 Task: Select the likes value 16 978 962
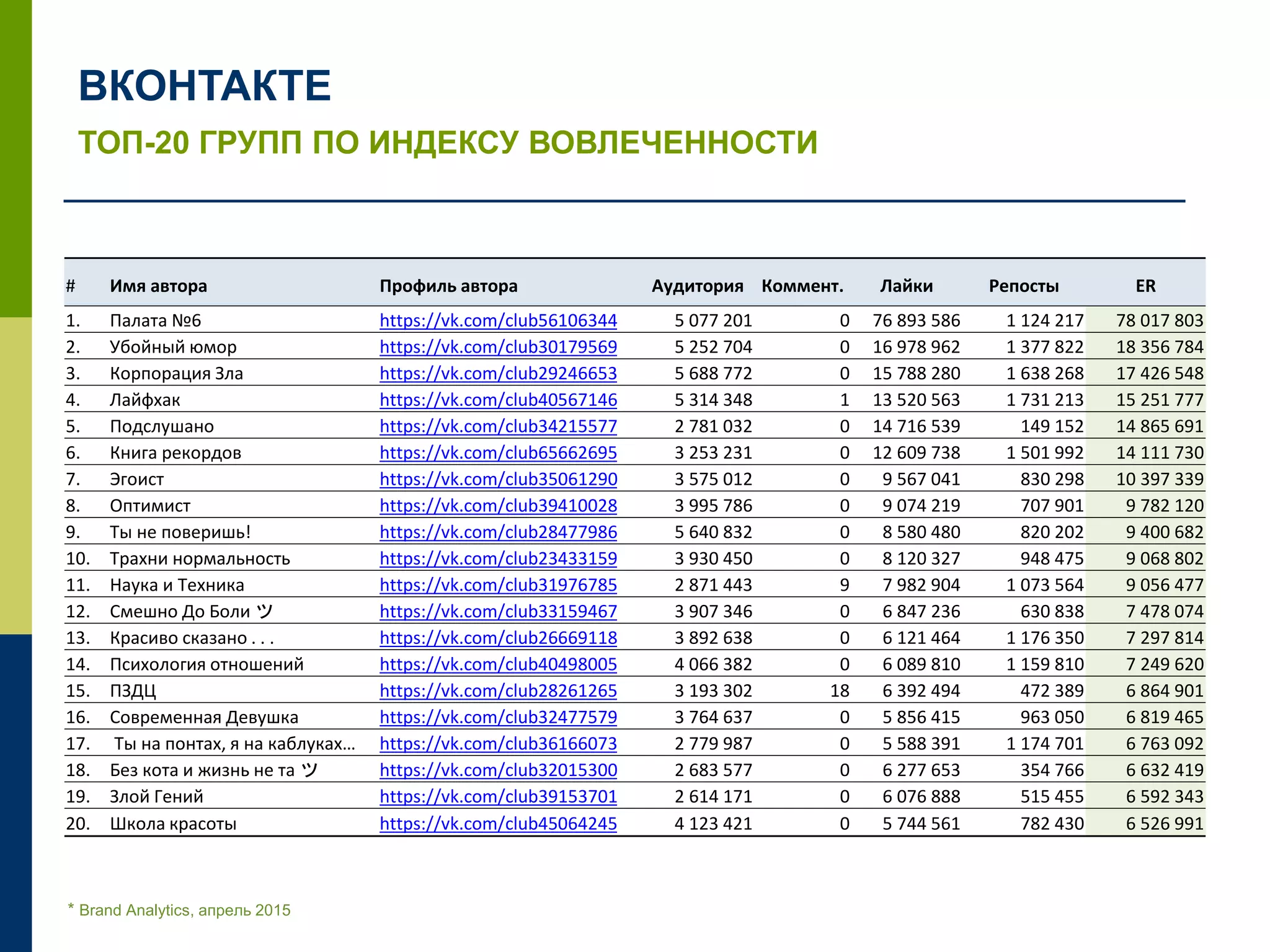[x=916, y=347]
